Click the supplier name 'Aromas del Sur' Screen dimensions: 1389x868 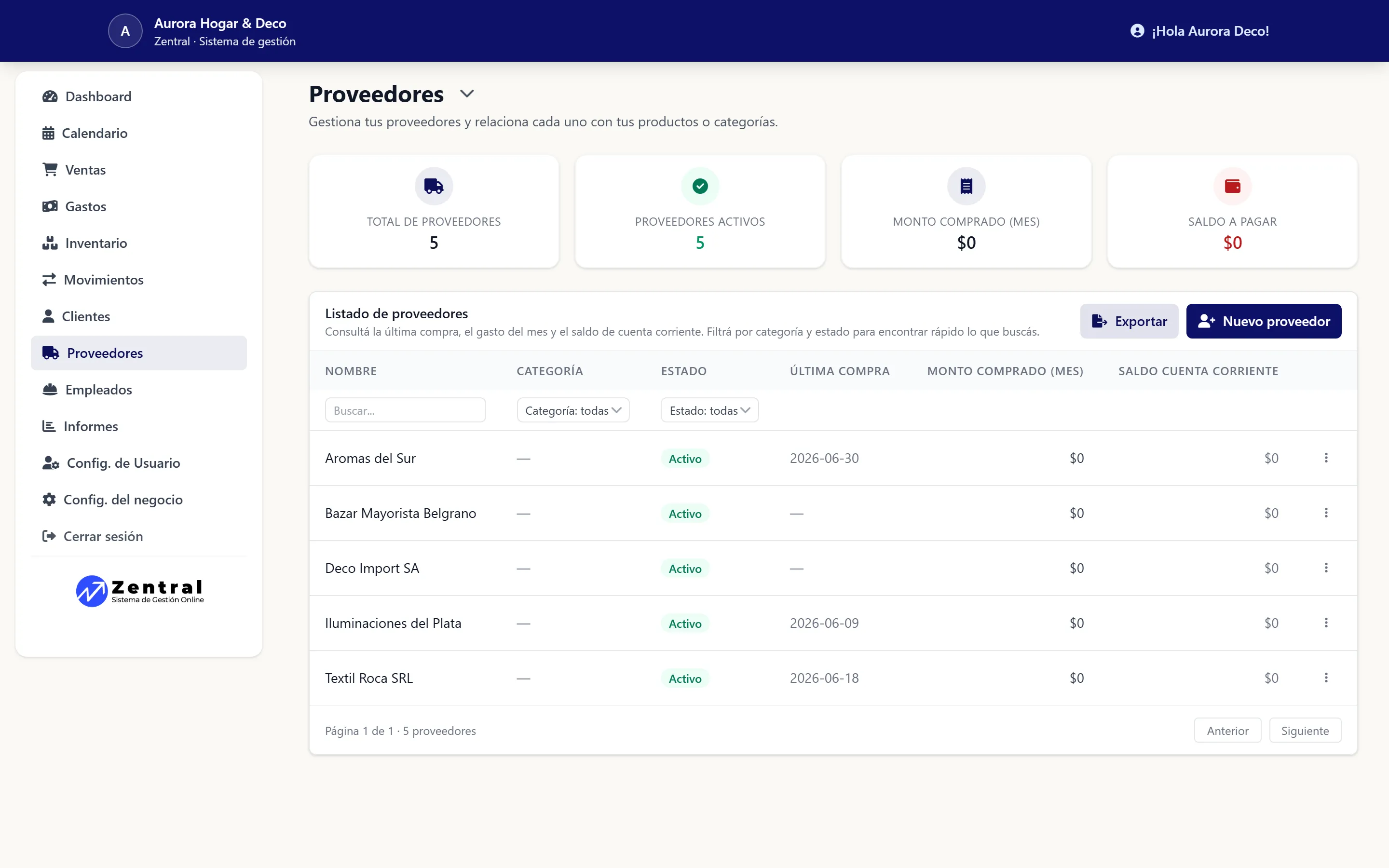[370, 458]
